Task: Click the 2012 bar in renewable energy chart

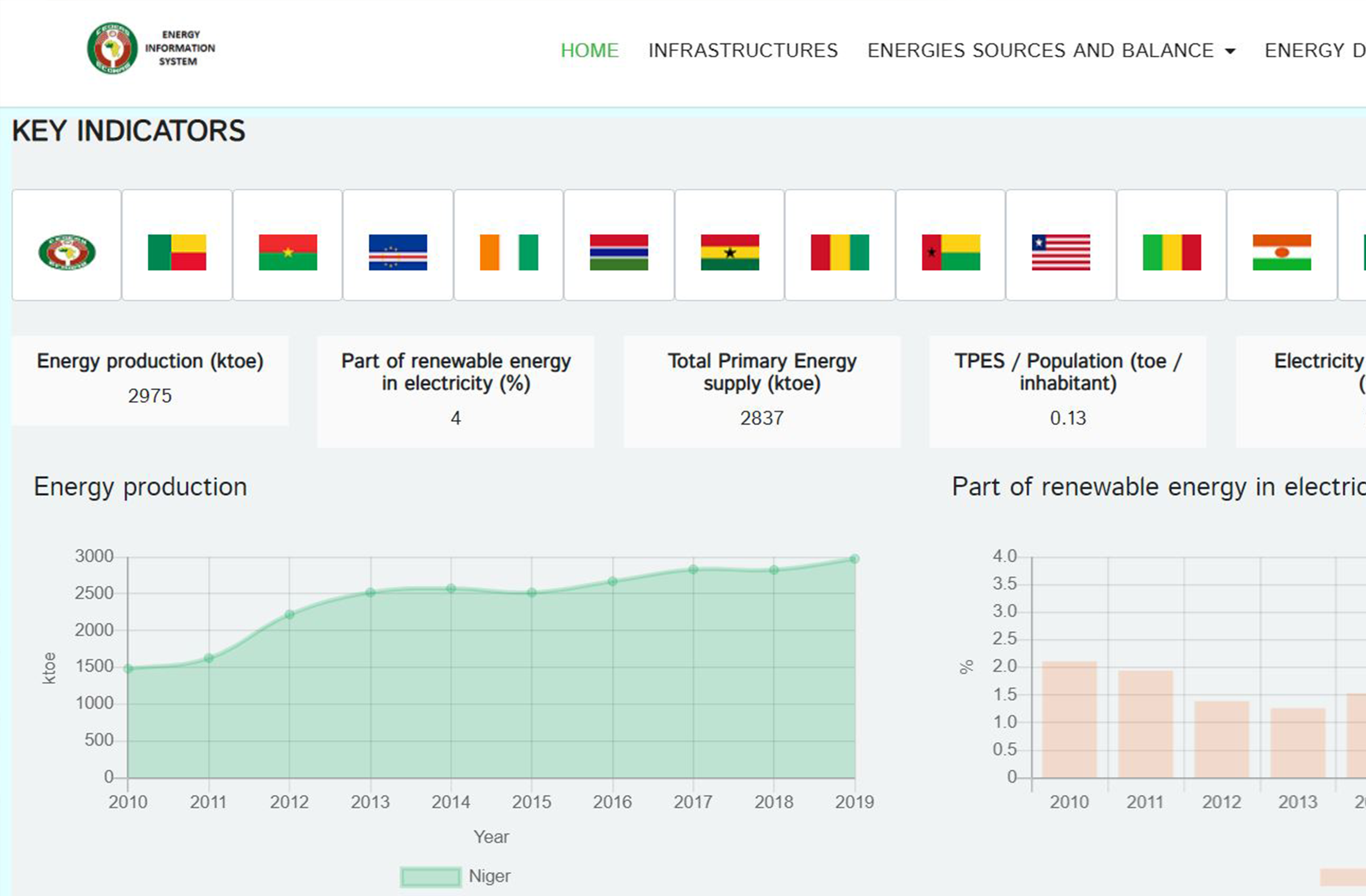Action: [x=1222, y=740]
